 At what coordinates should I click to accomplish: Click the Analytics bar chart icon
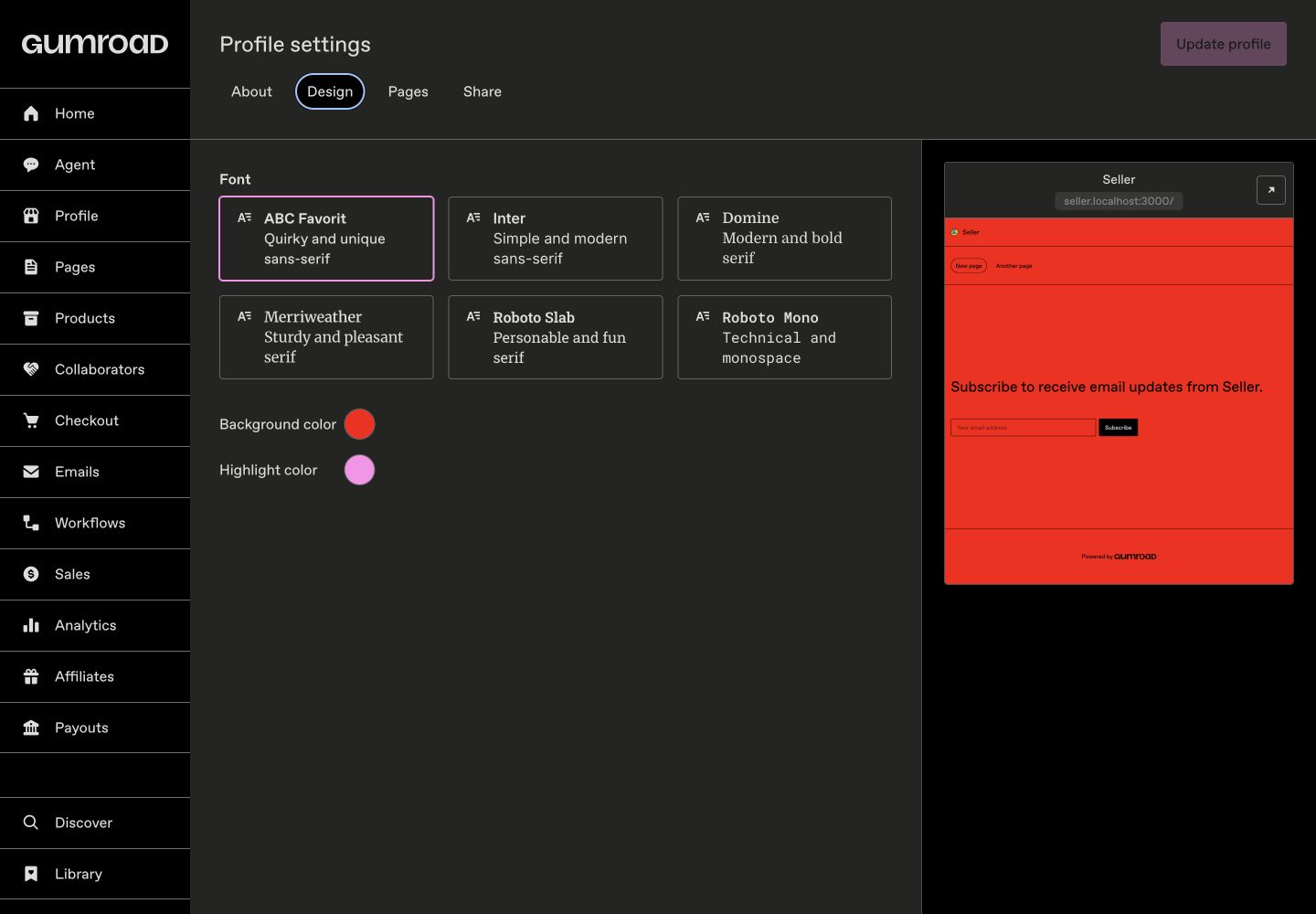31,625
